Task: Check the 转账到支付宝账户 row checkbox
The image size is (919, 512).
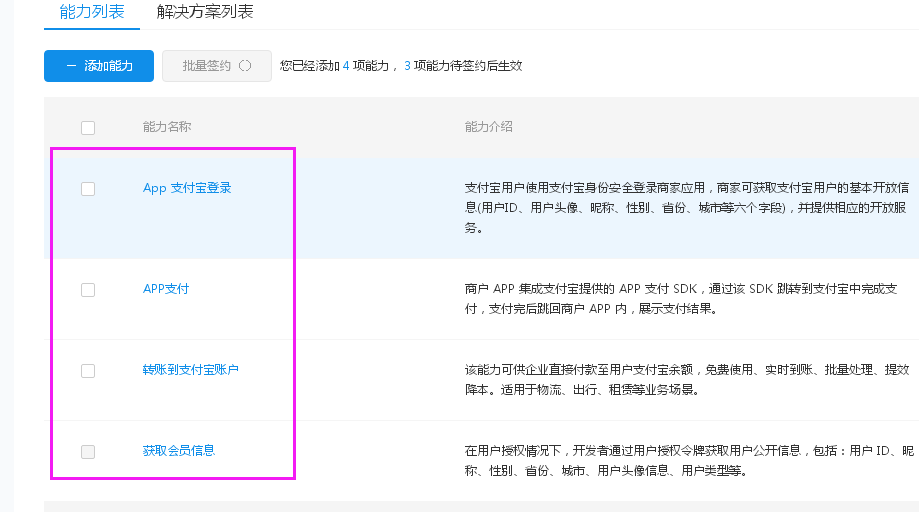Action: pyautogui.click(x=88, y=371)
